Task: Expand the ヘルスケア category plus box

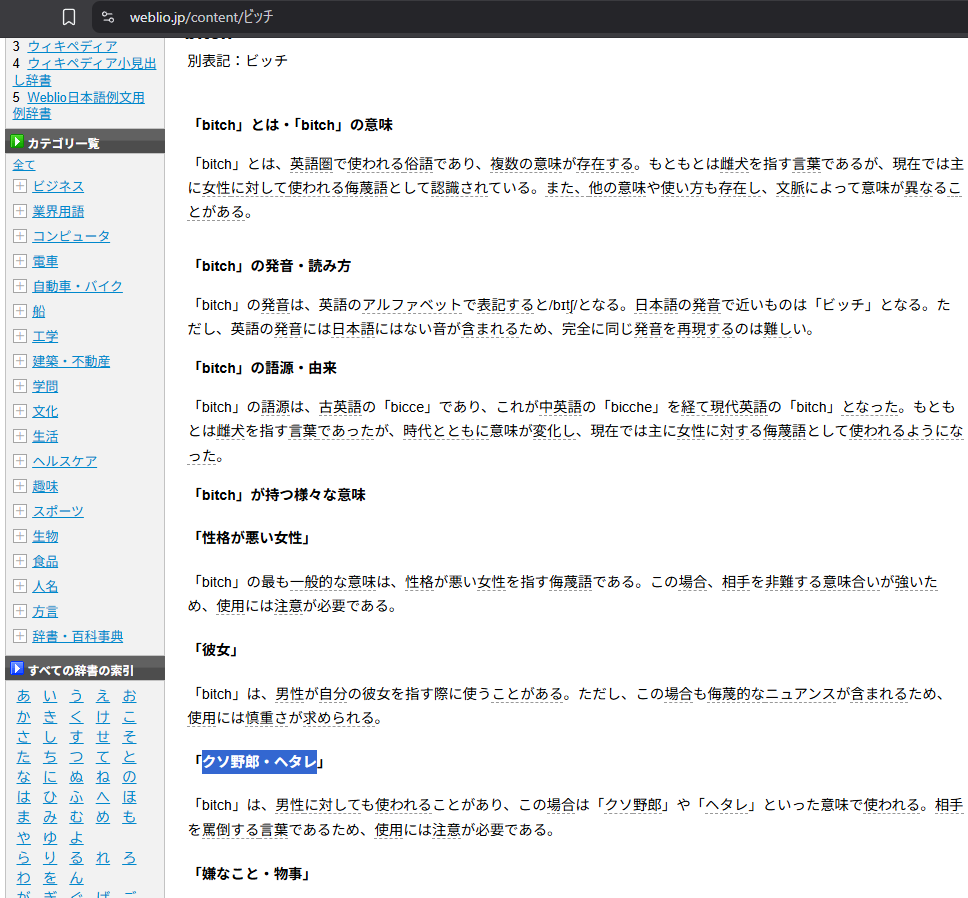Action: coord(20,461)
